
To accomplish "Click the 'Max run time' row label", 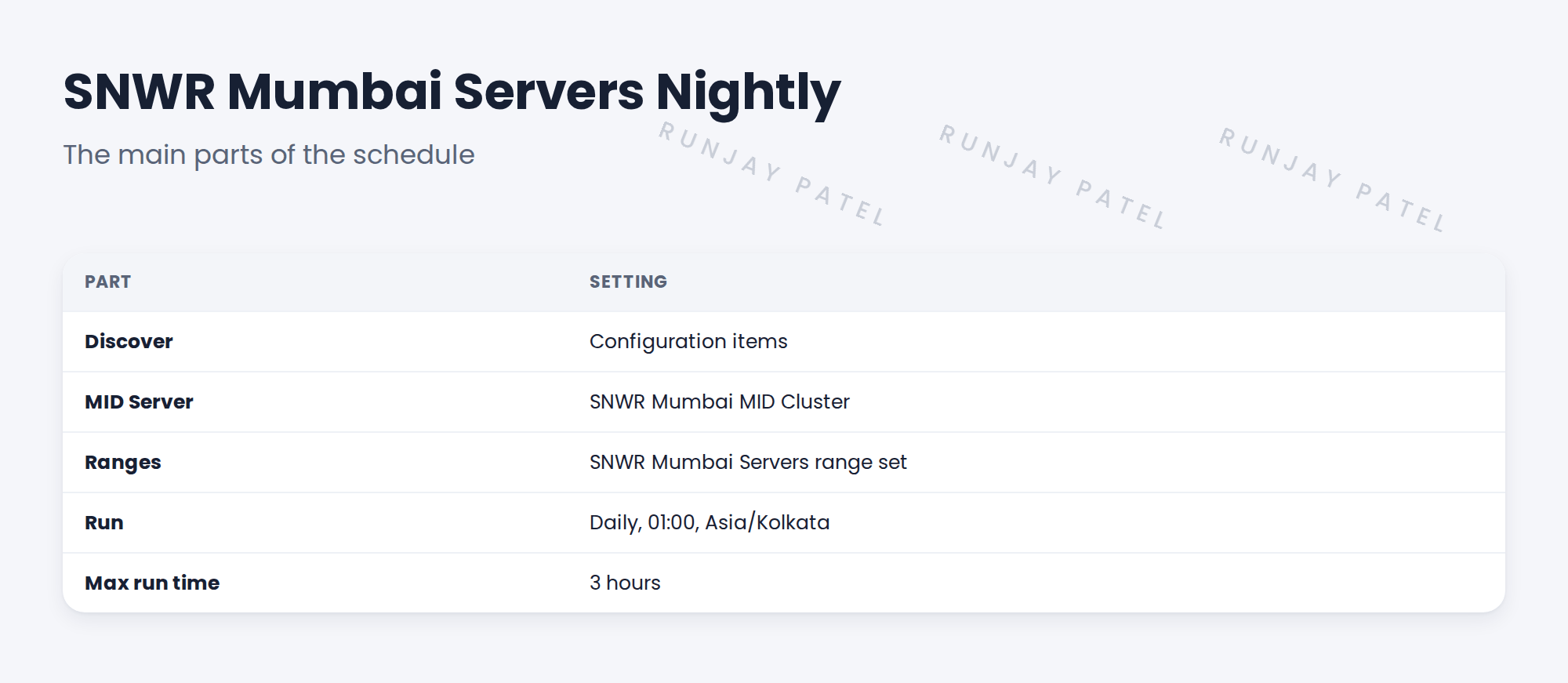I will 152,583.
